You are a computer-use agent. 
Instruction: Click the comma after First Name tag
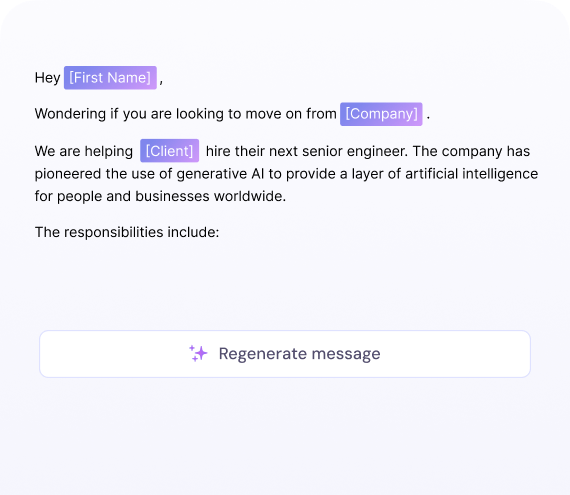161,81
